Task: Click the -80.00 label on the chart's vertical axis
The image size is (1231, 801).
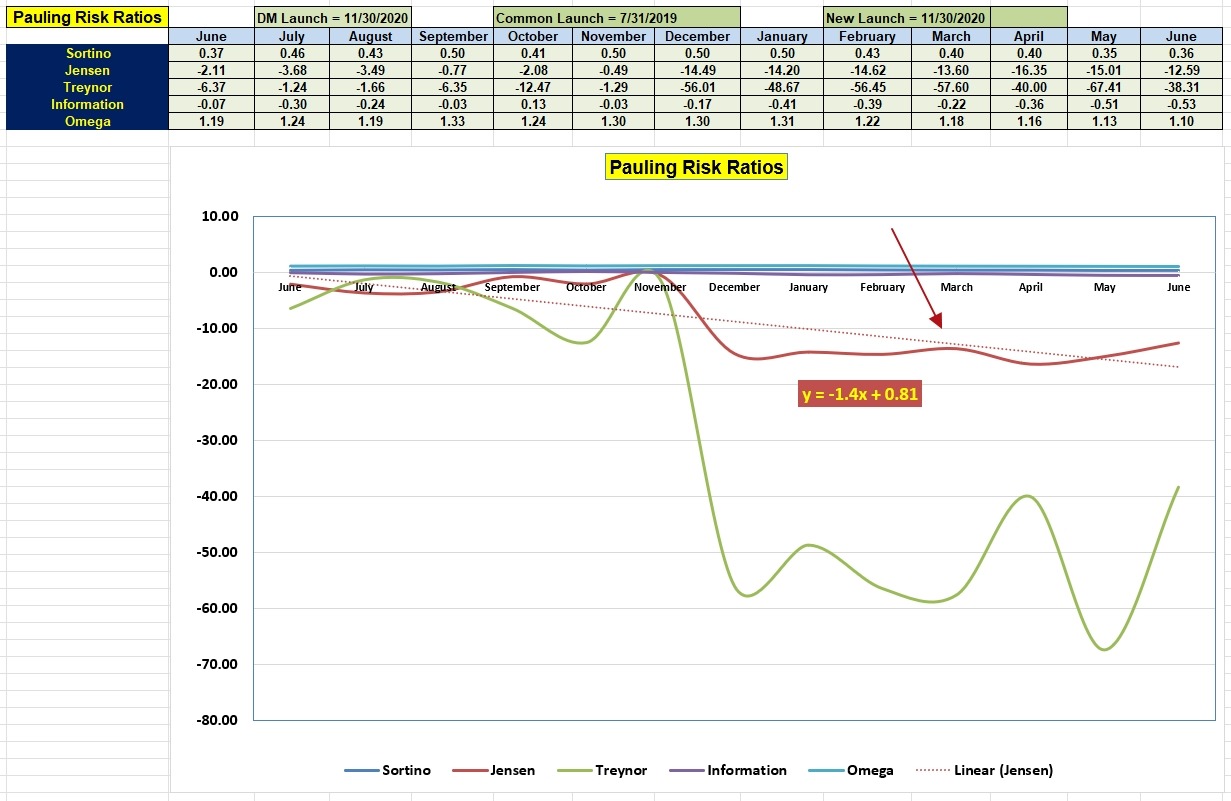Action: tap(215, 720)
